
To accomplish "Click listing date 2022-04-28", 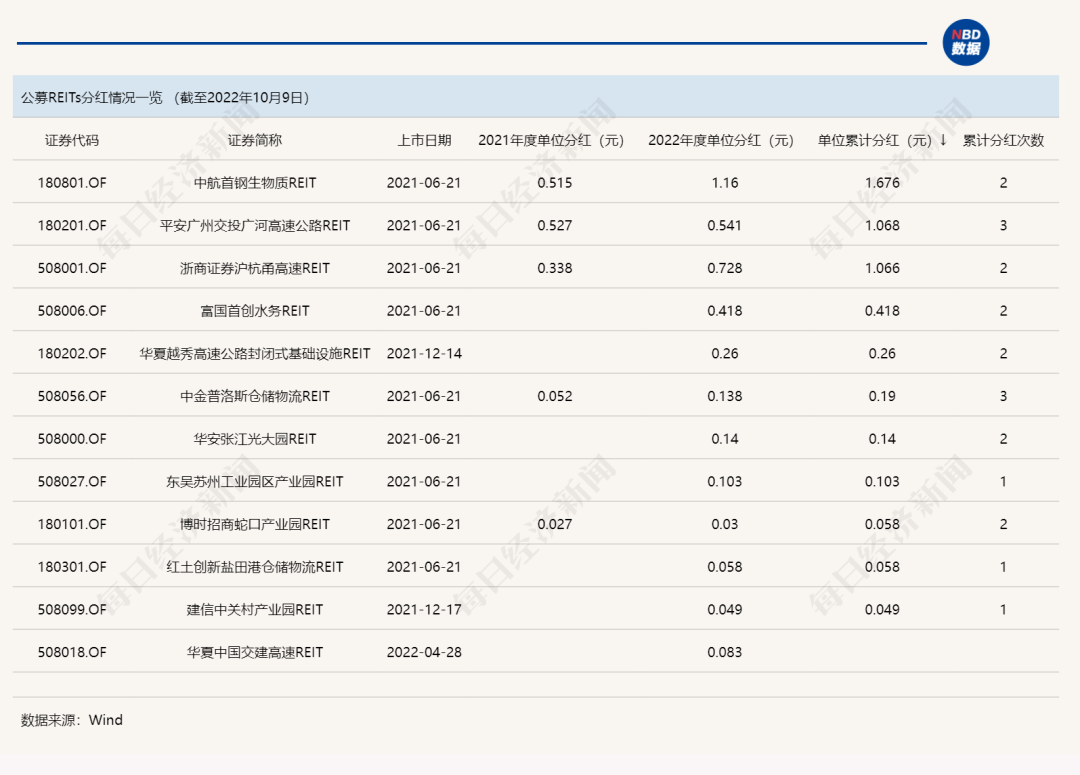I will pyautogui.click(x=424, y=653).
